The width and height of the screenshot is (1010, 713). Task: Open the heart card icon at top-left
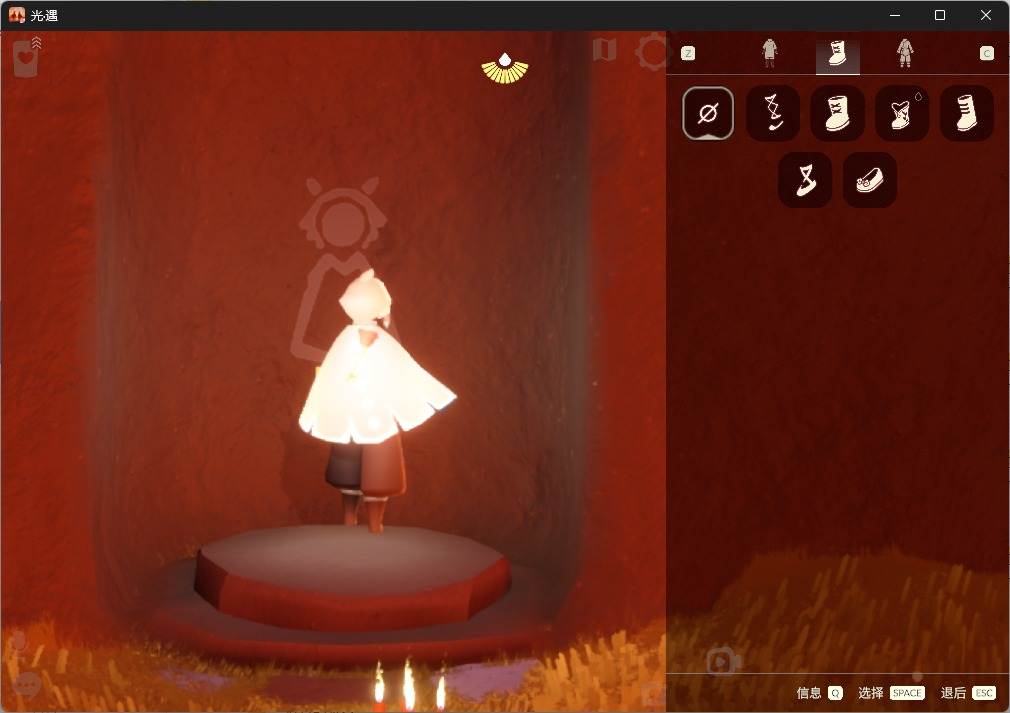point(27,57)
